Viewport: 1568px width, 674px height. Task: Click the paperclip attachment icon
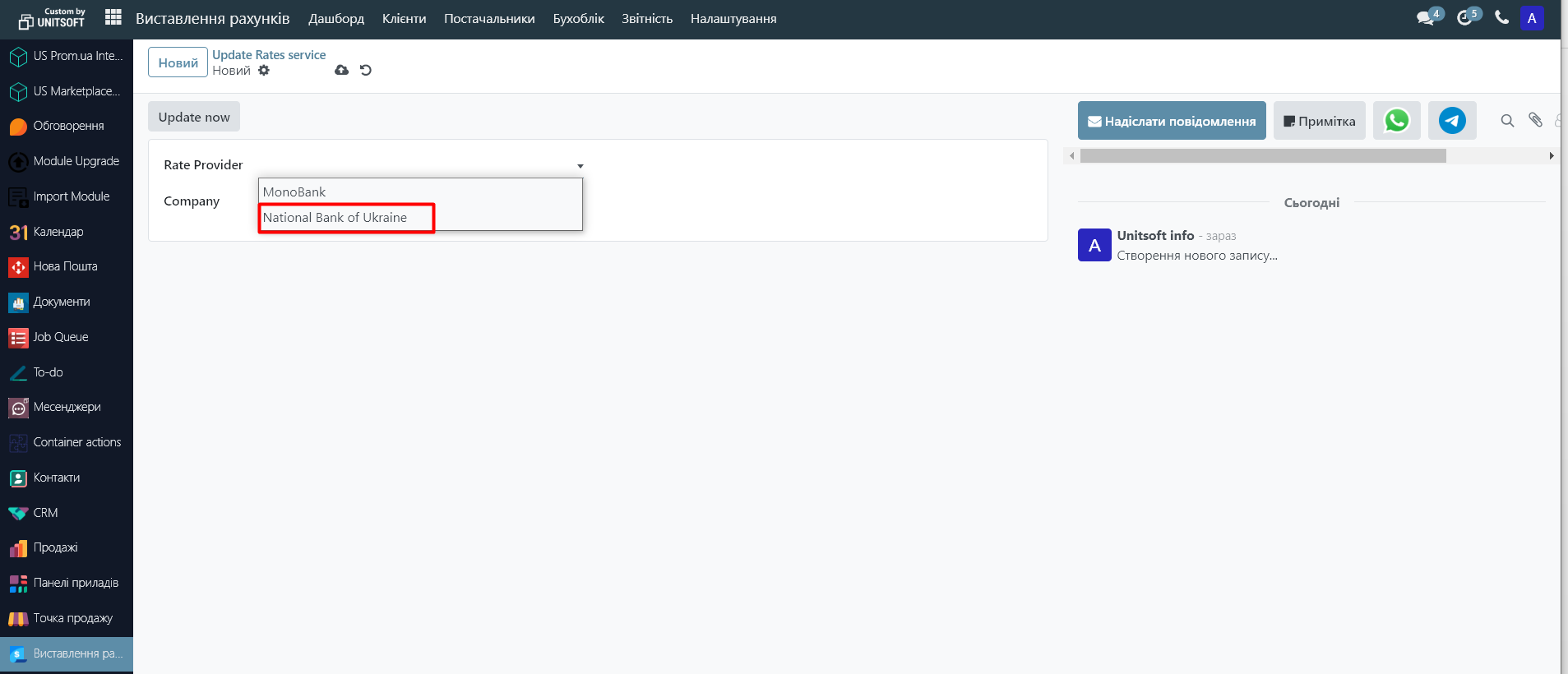[1535, 120]
